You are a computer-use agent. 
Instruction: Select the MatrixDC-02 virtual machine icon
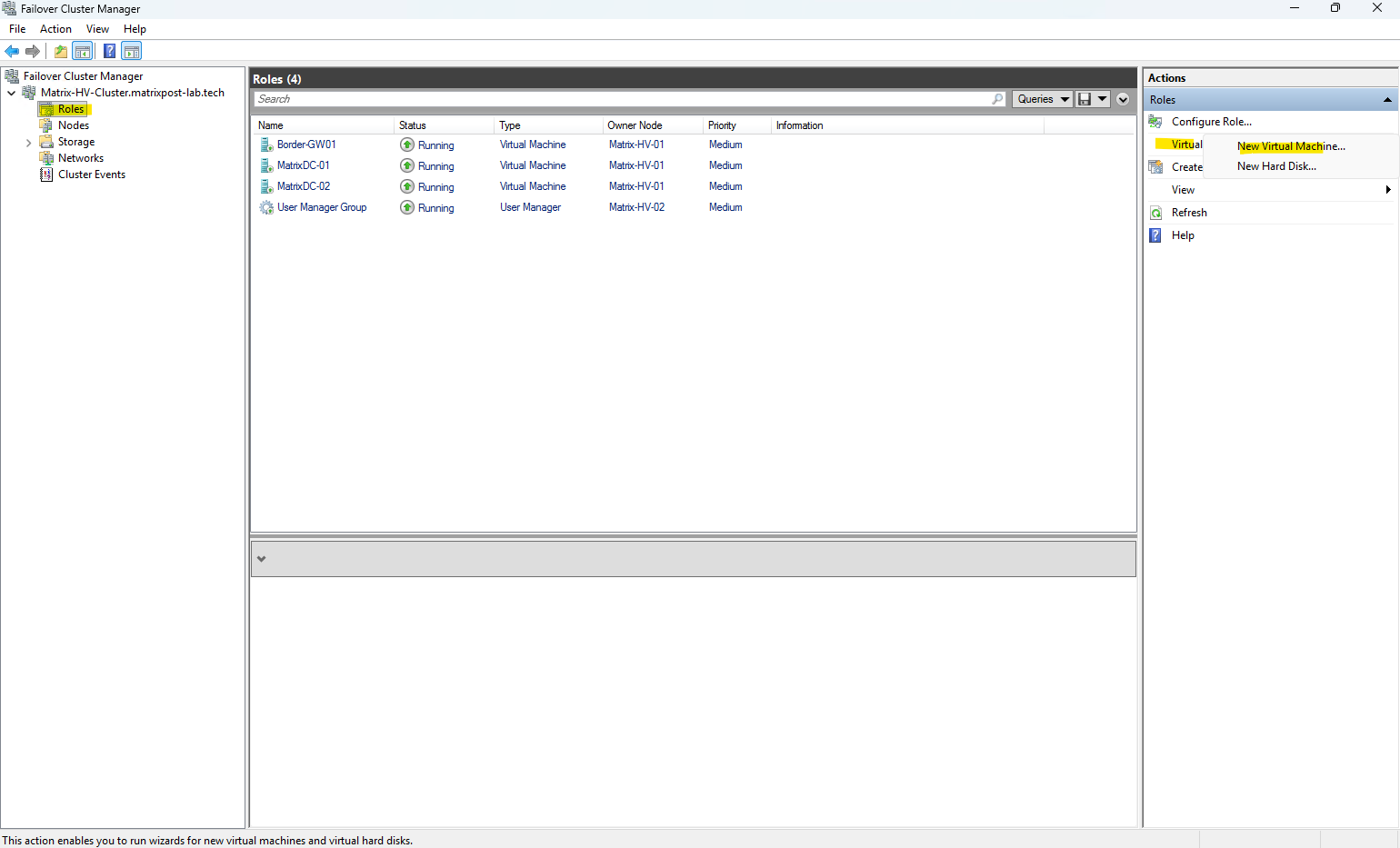click(x=266, y=186)
